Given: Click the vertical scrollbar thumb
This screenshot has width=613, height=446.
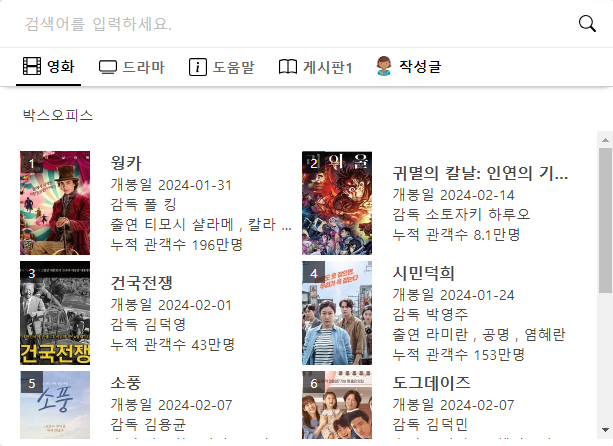Looking at the screenshot, I should coord(605,220).
